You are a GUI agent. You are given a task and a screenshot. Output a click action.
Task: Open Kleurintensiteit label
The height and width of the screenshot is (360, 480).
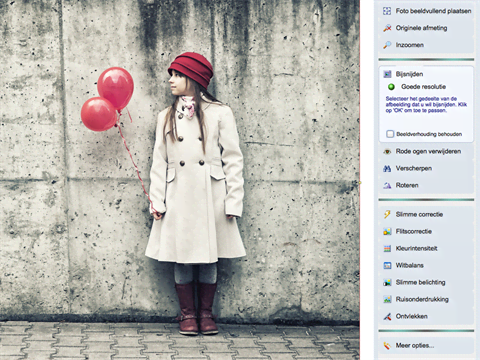point(416,248)
